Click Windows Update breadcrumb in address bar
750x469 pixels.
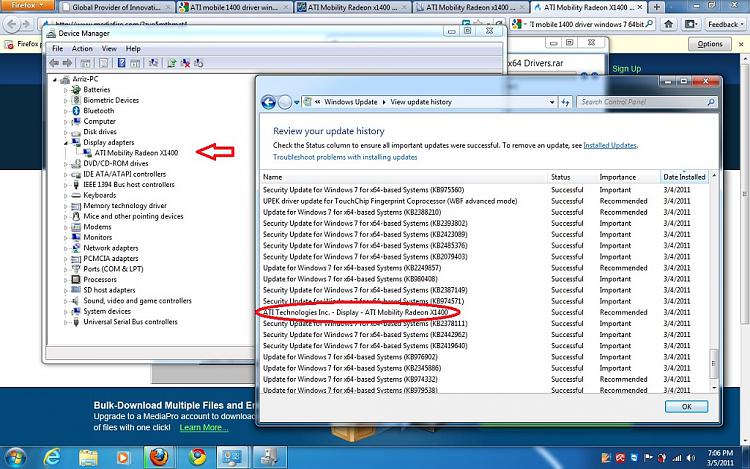tap(351, 102)
